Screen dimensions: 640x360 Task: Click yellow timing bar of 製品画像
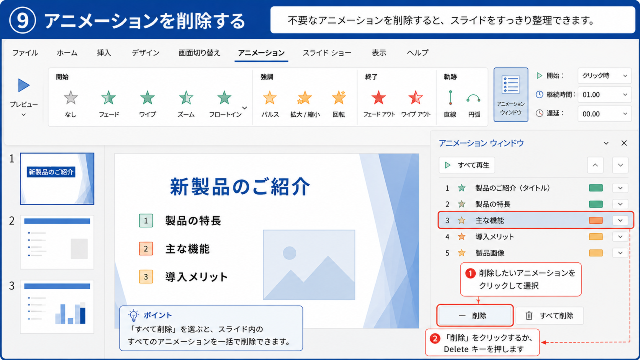pos(596,253)
